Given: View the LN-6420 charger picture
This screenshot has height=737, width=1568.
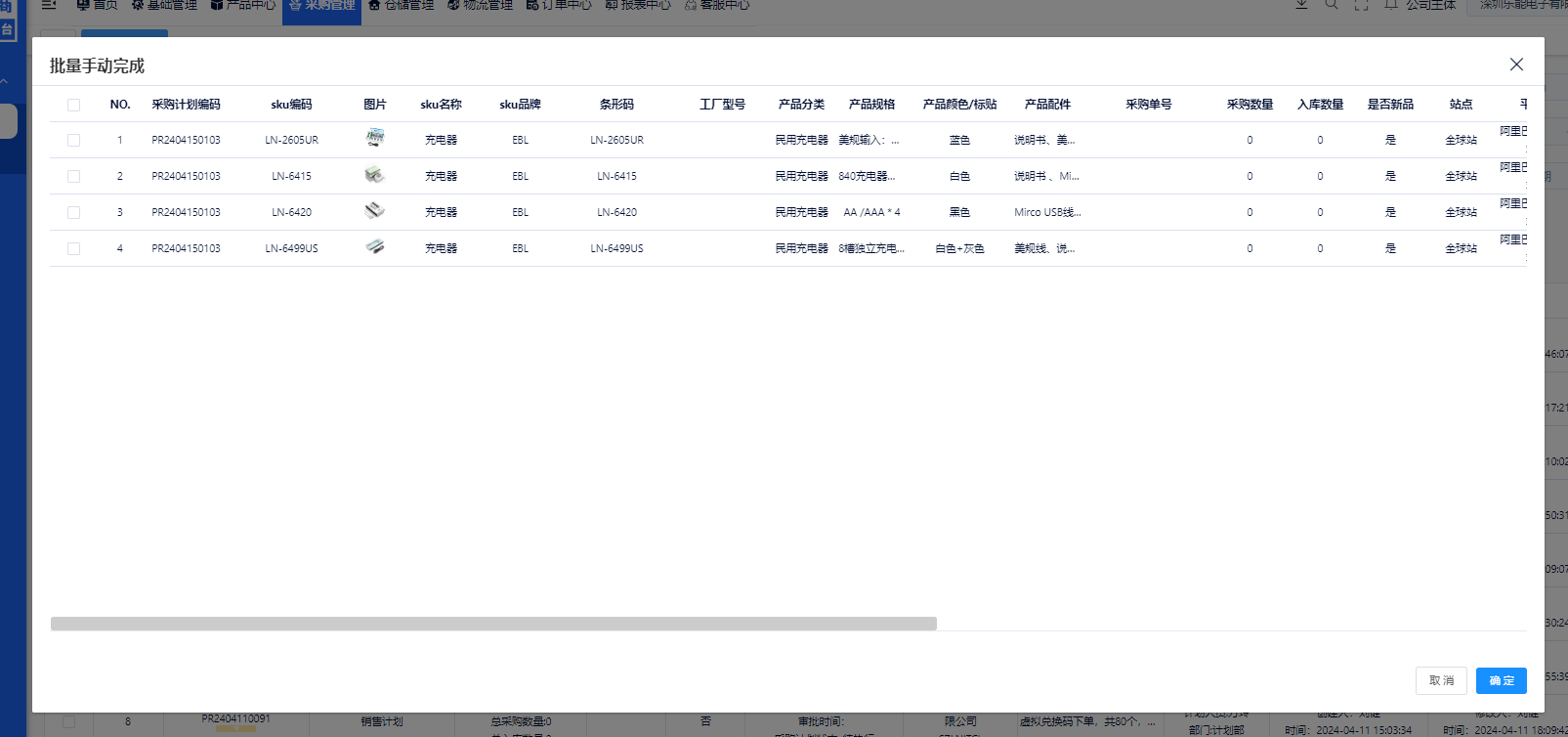Looking at the screenshot, I should coord(375,211).
